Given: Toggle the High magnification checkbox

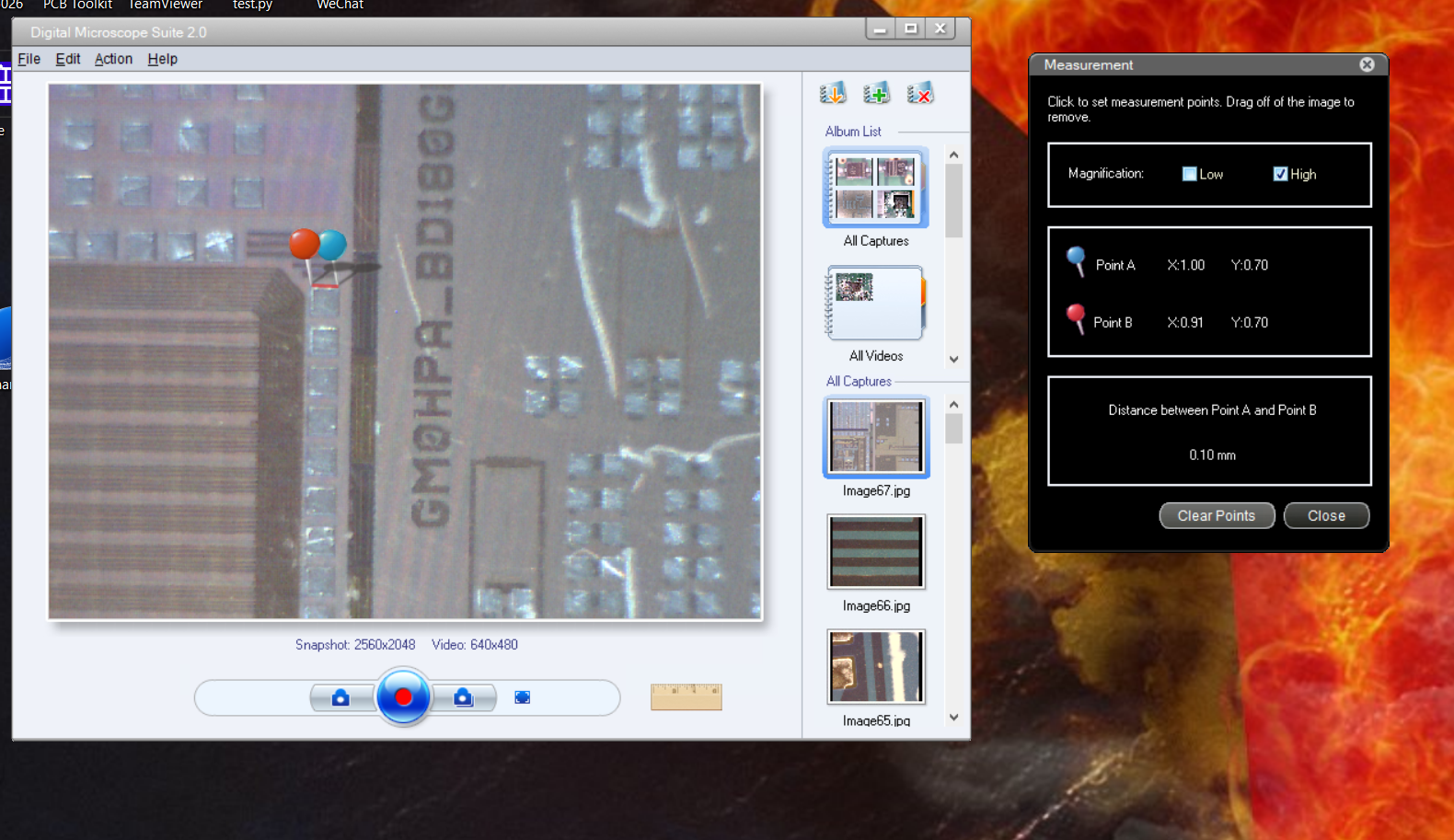Looking at the screenshot, I should point(1280,174).
